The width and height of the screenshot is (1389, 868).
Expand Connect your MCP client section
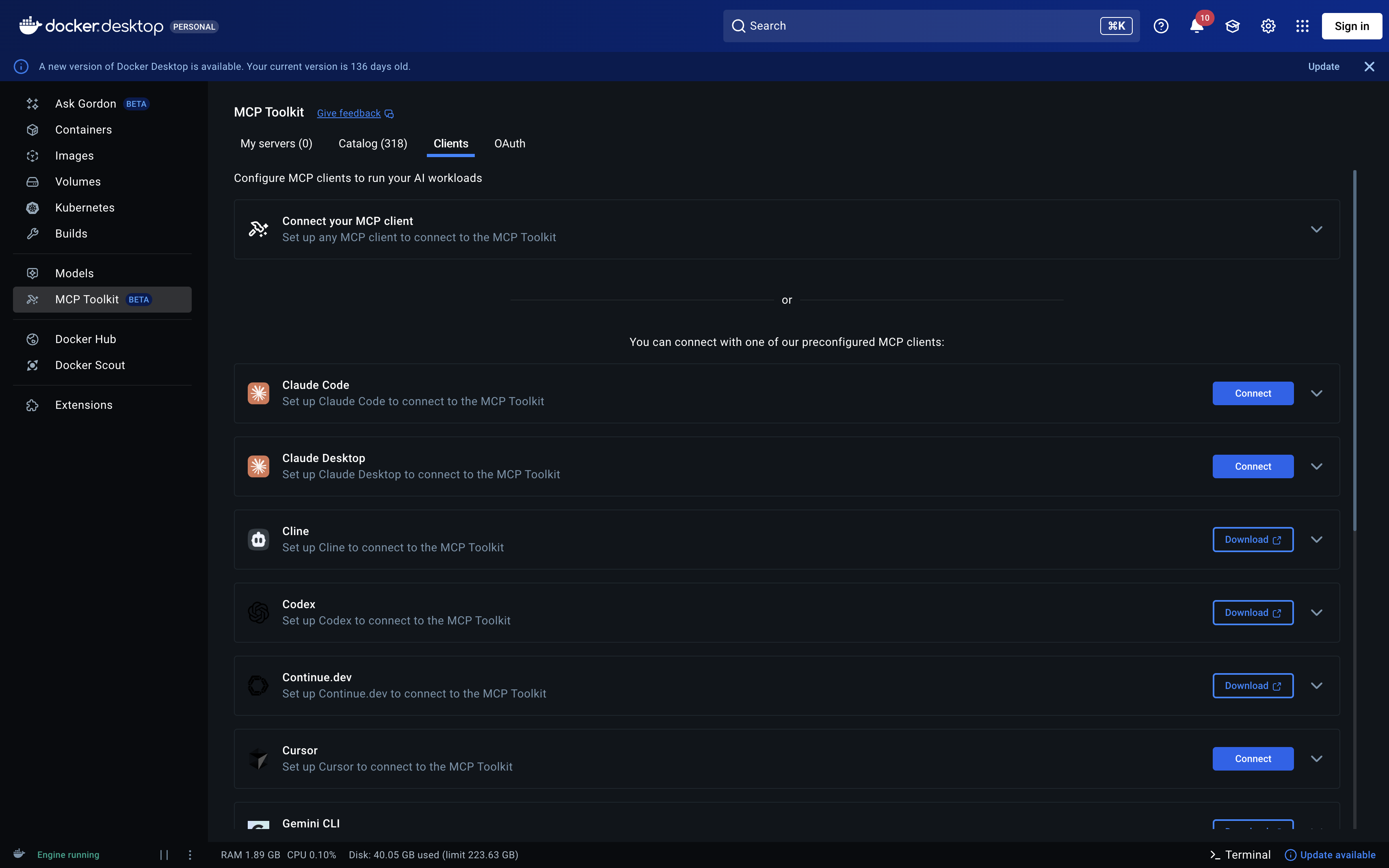[x=1317, y=229]
